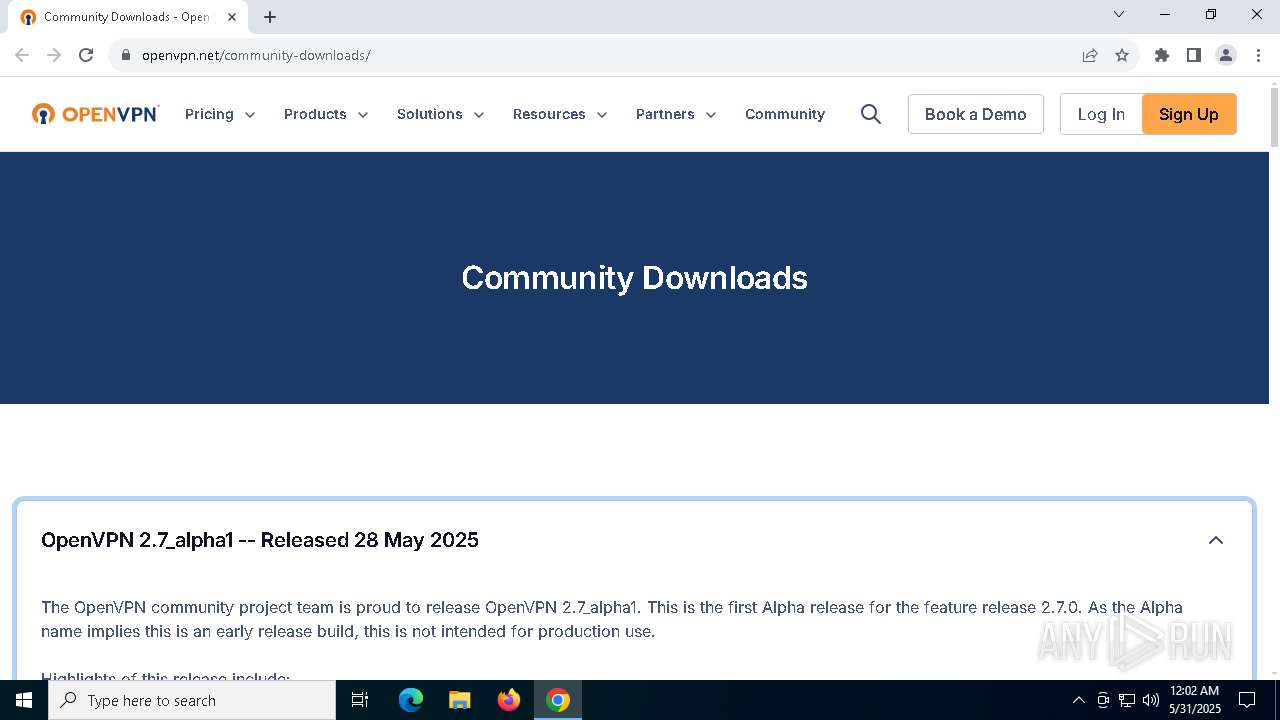Viewport: 1280px width, 720px height.
Task: Open the Community nav link
Action: pos(785,114)
